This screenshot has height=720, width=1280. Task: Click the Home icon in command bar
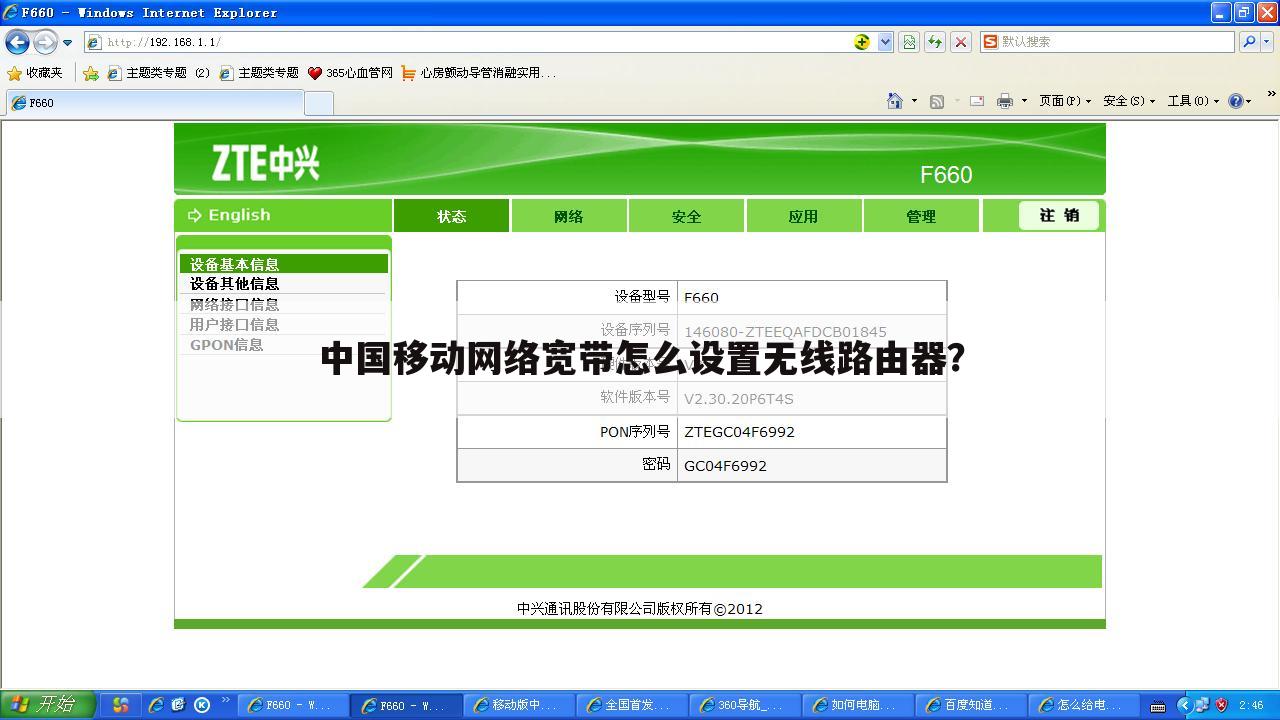pyautogui.click(x=895, y=101)
